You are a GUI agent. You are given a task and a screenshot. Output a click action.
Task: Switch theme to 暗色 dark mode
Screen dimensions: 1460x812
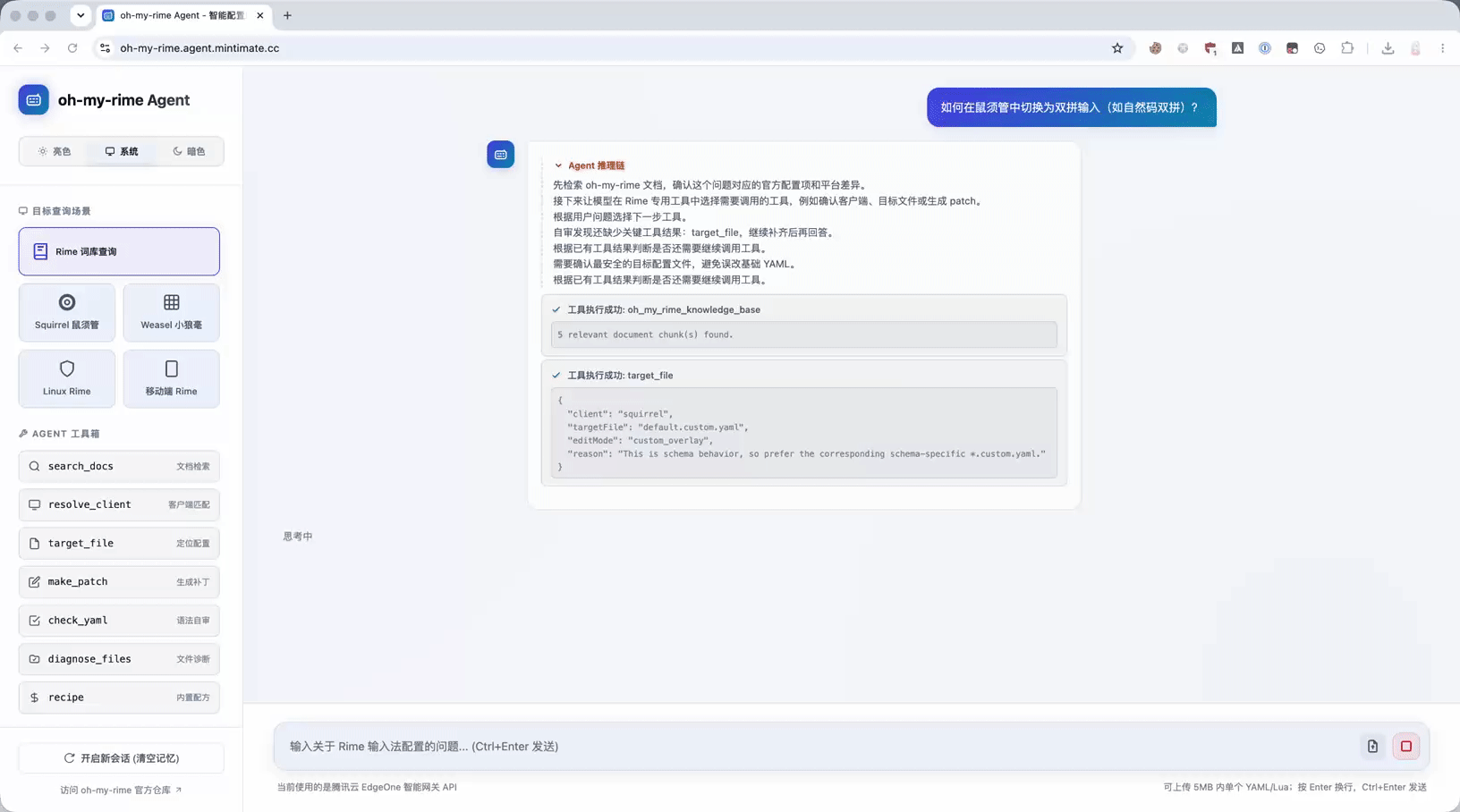[x=189, y=152]
